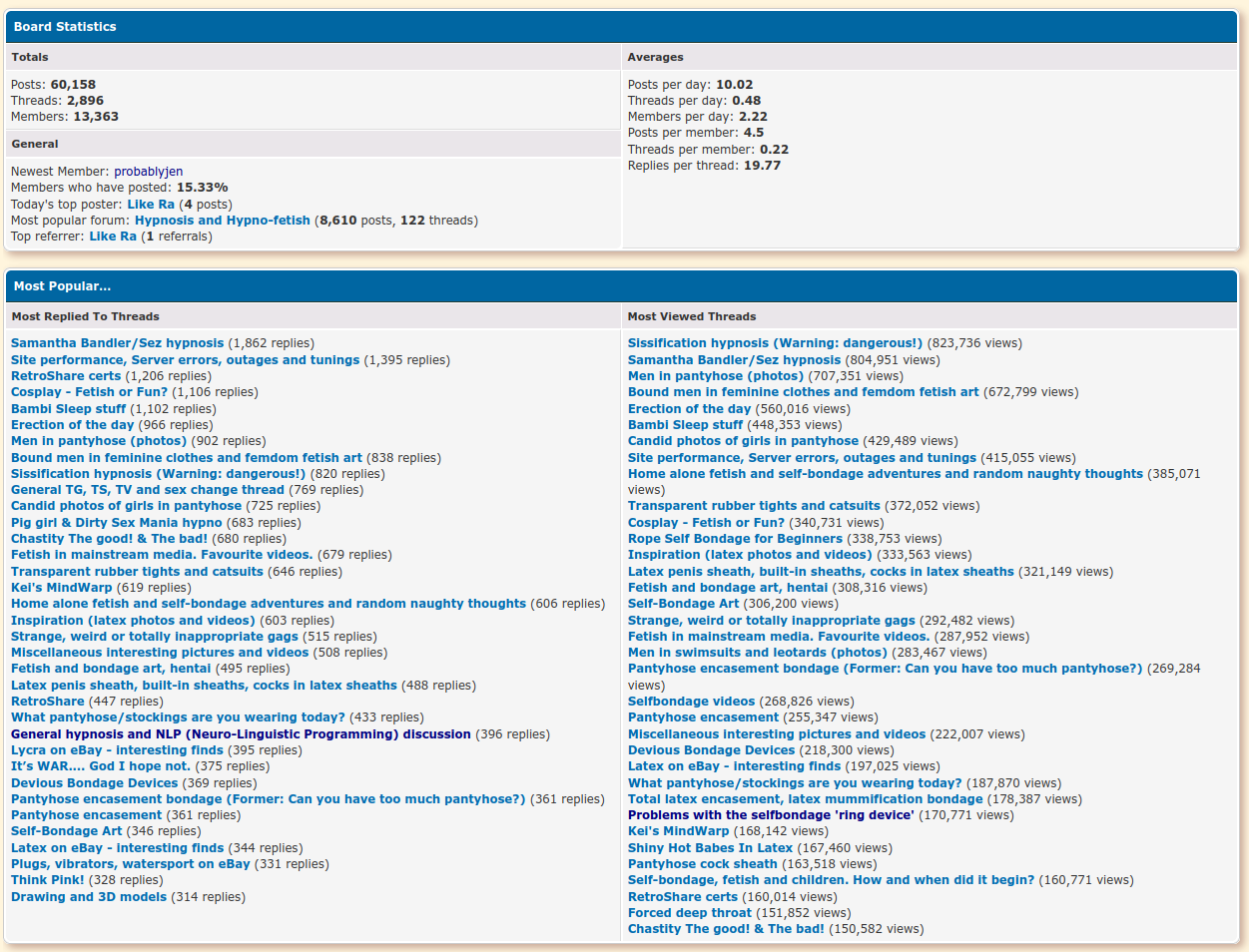Open the Drawing and 3D models thread

[x=89, y=897]
